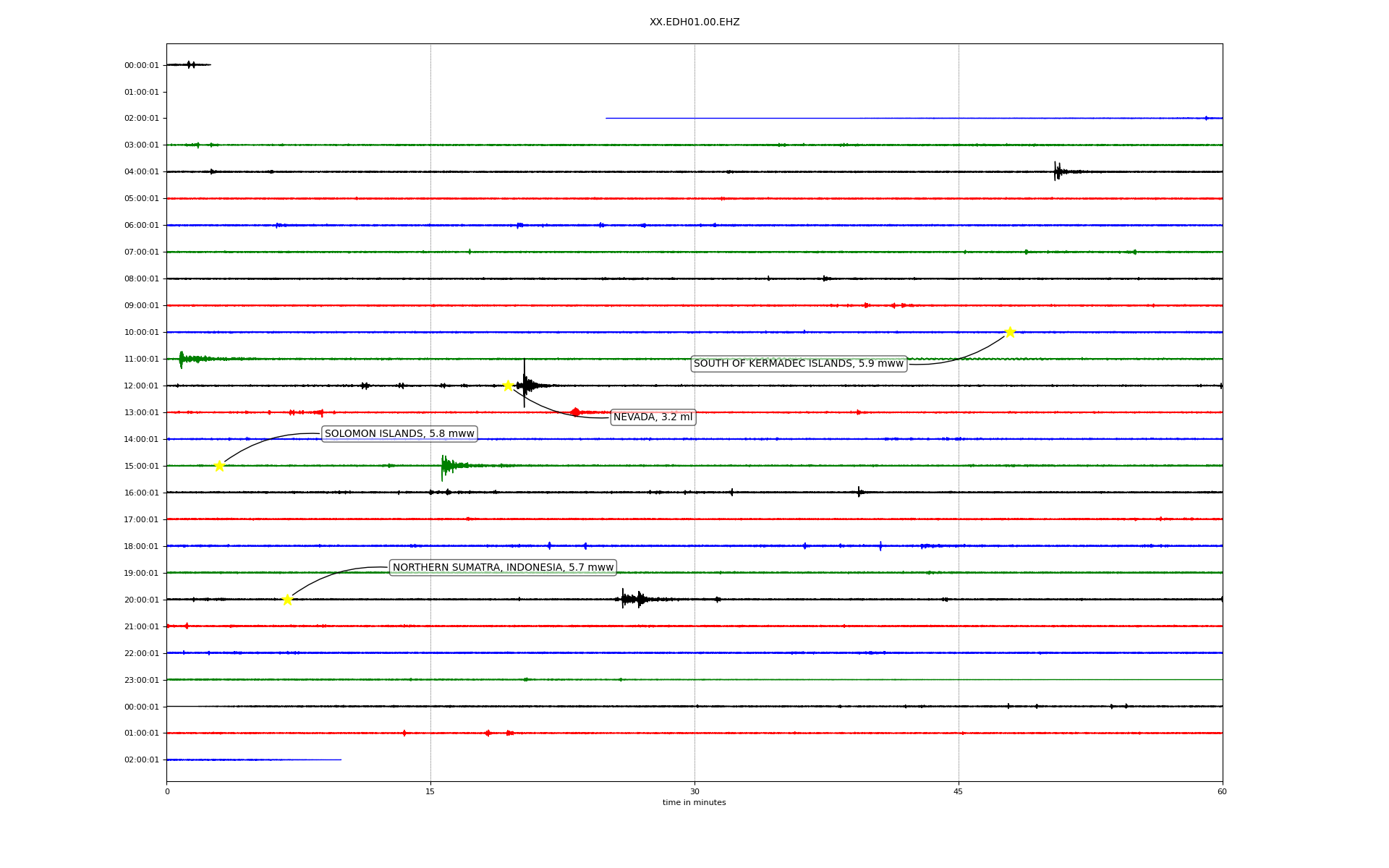
Task: Click the black event on 04:00:01 trace
Action: [1057, 171]
